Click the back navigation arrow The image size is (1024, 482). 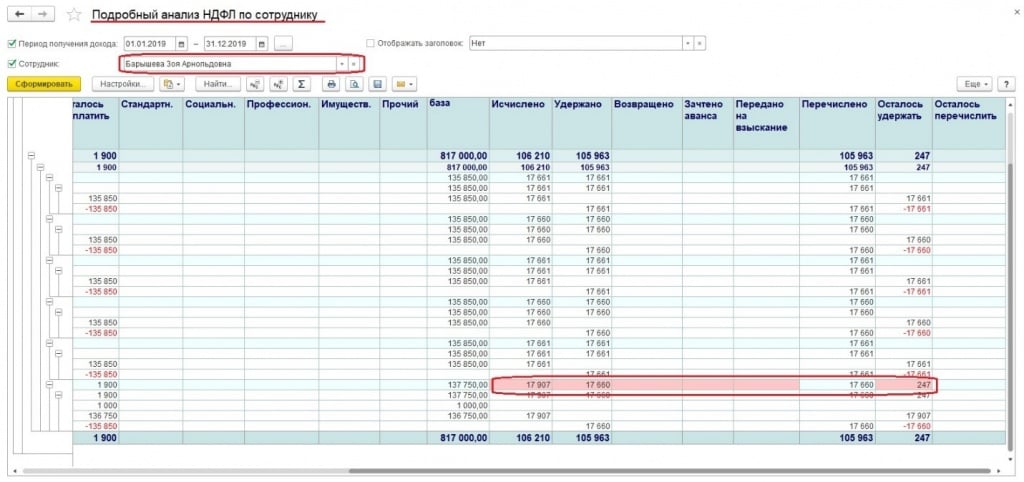coord(19,15)
